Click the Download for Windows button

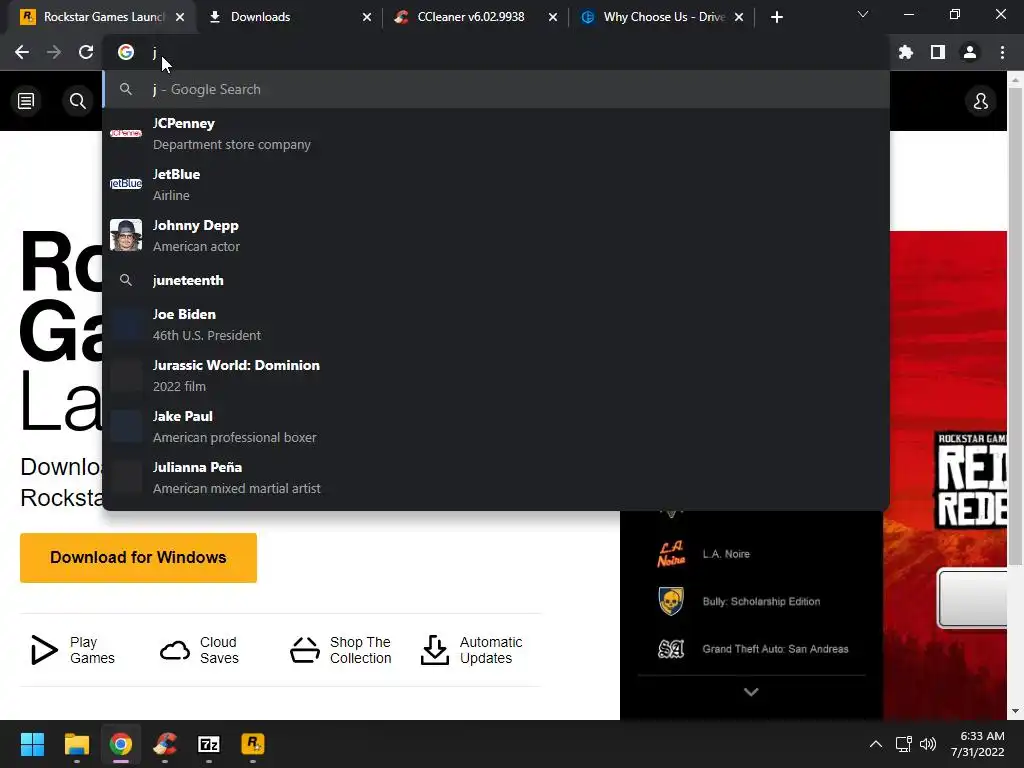138,558
